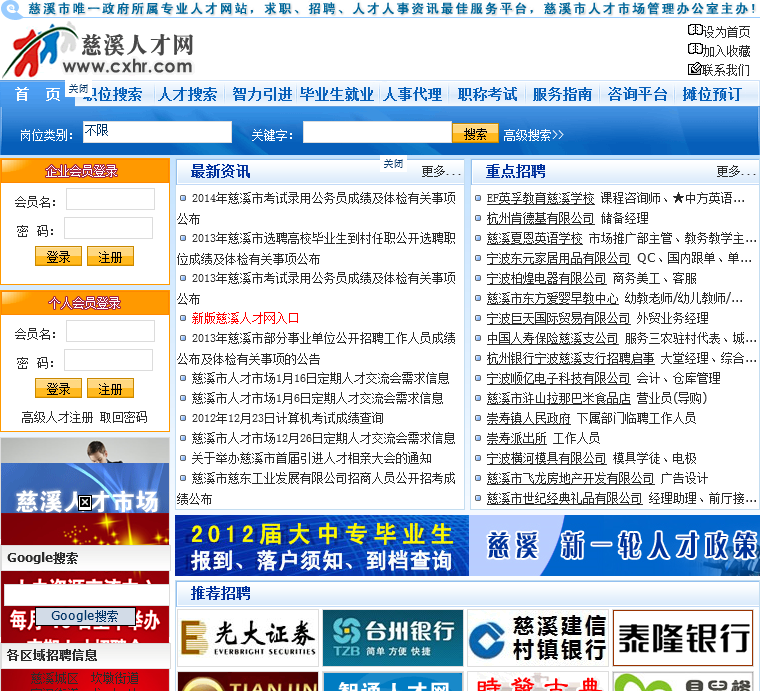Open 慈溪夏恩英语学校 company link
This screenshot has width=760, height=691.
pos(535,238)
